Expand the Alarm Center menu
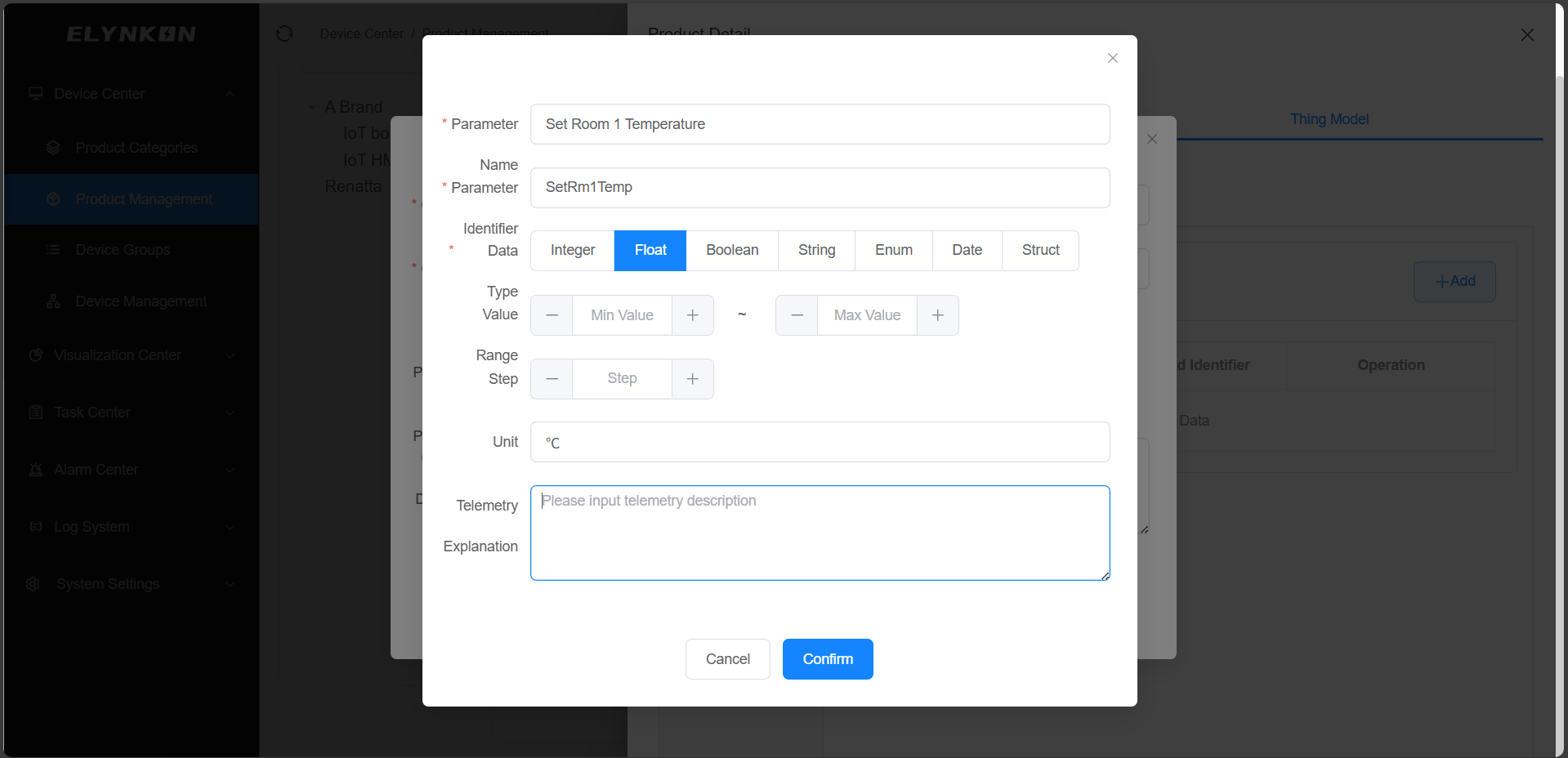This screenshot has width=1568, height=758. [x=131, y=470]
